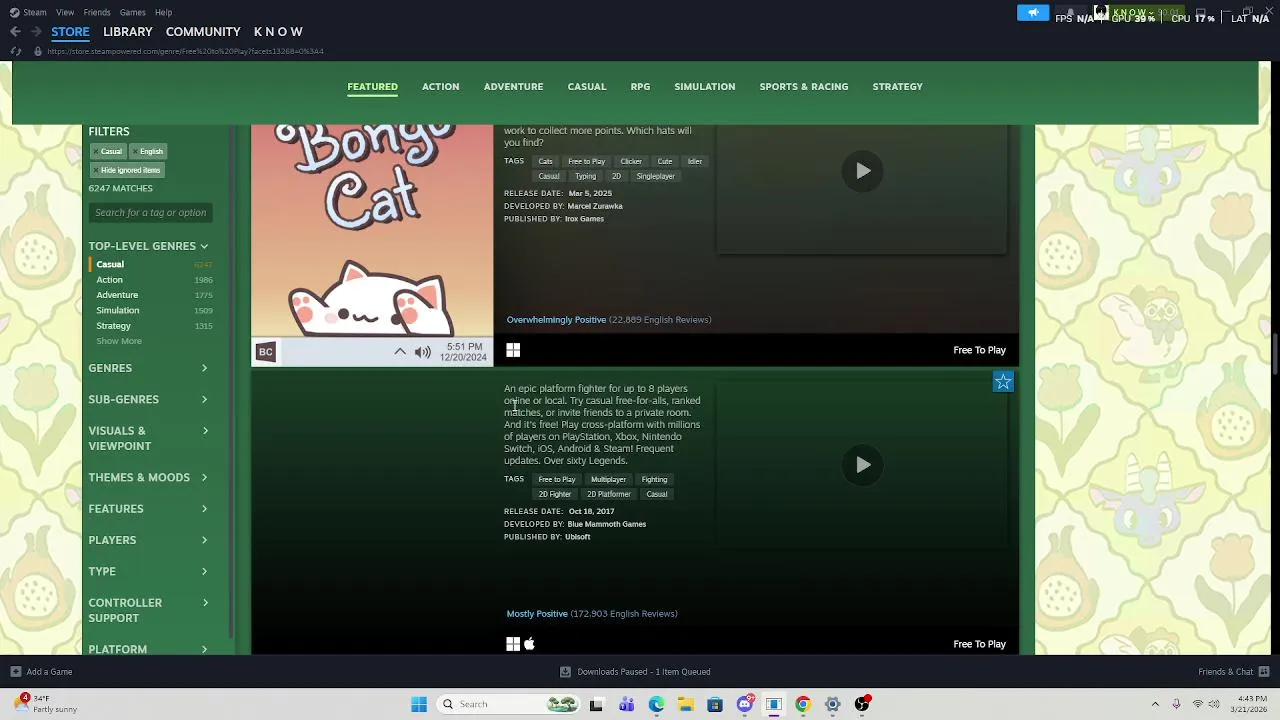Open the Steam announcements megaphone button
The height and width of the screenshot is (720, 1280).
pos(1033,13)
